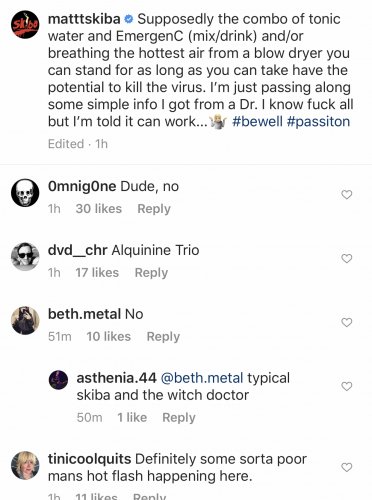
Task: View tinicoolquits' profile photo
Action: click(x=25, y=466)
